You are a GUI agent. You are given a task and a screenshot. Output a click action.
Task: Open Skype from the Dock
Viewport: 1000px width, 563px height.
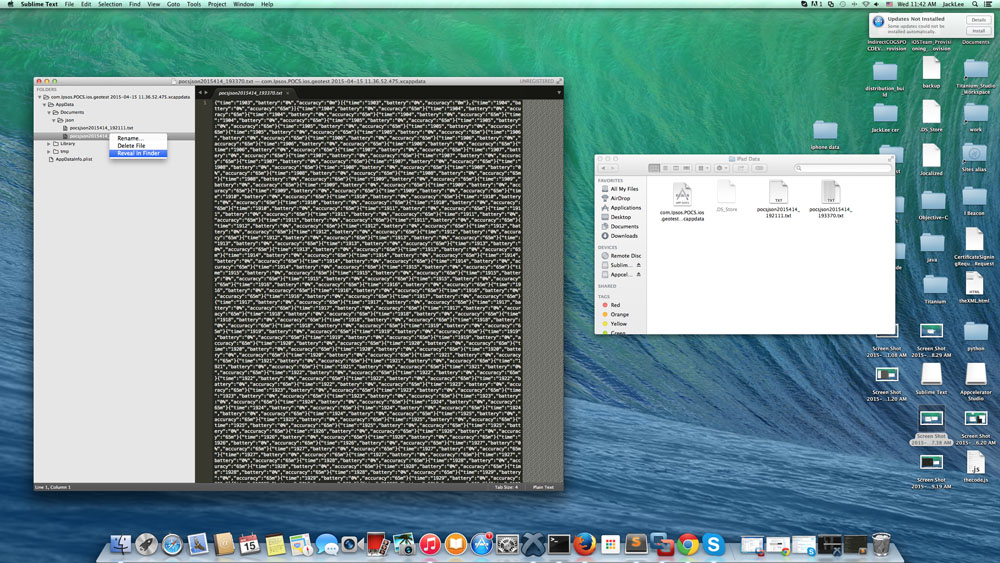(713, 545)
